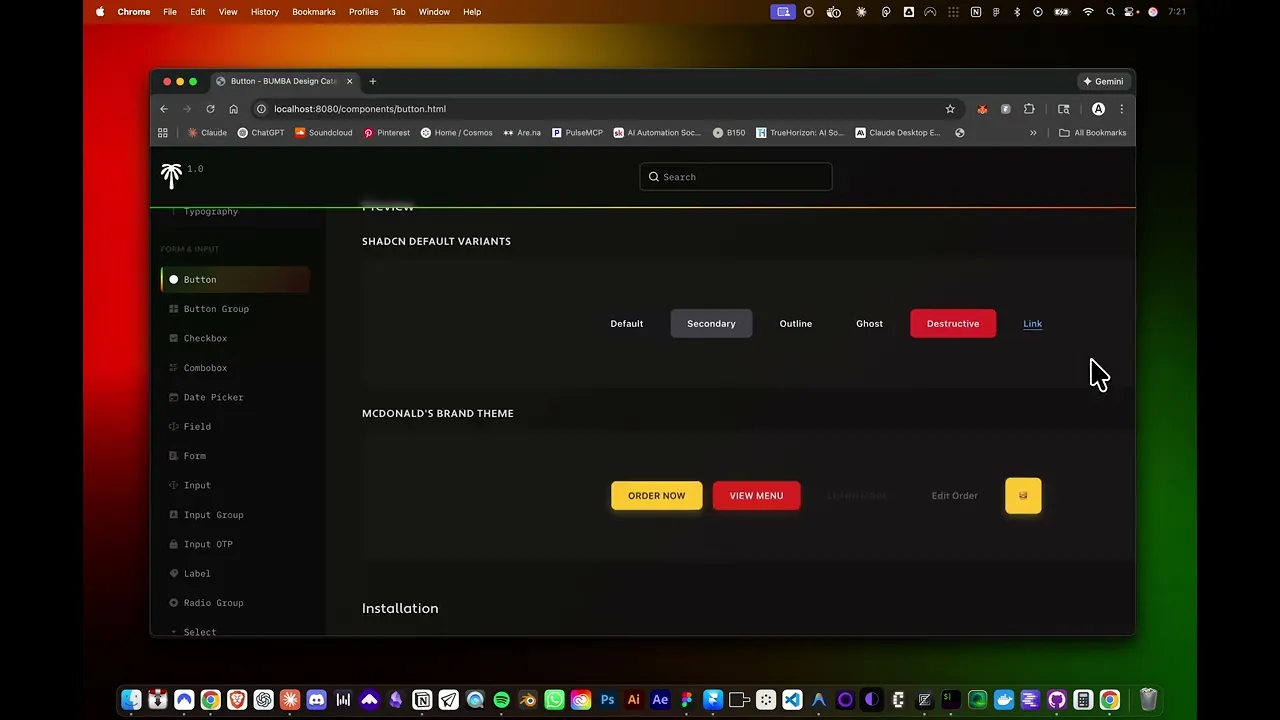Open the Pinterest bookmark
Image resolution: width=1280 pixels, height=720 pixels.
tap(386, 133)
